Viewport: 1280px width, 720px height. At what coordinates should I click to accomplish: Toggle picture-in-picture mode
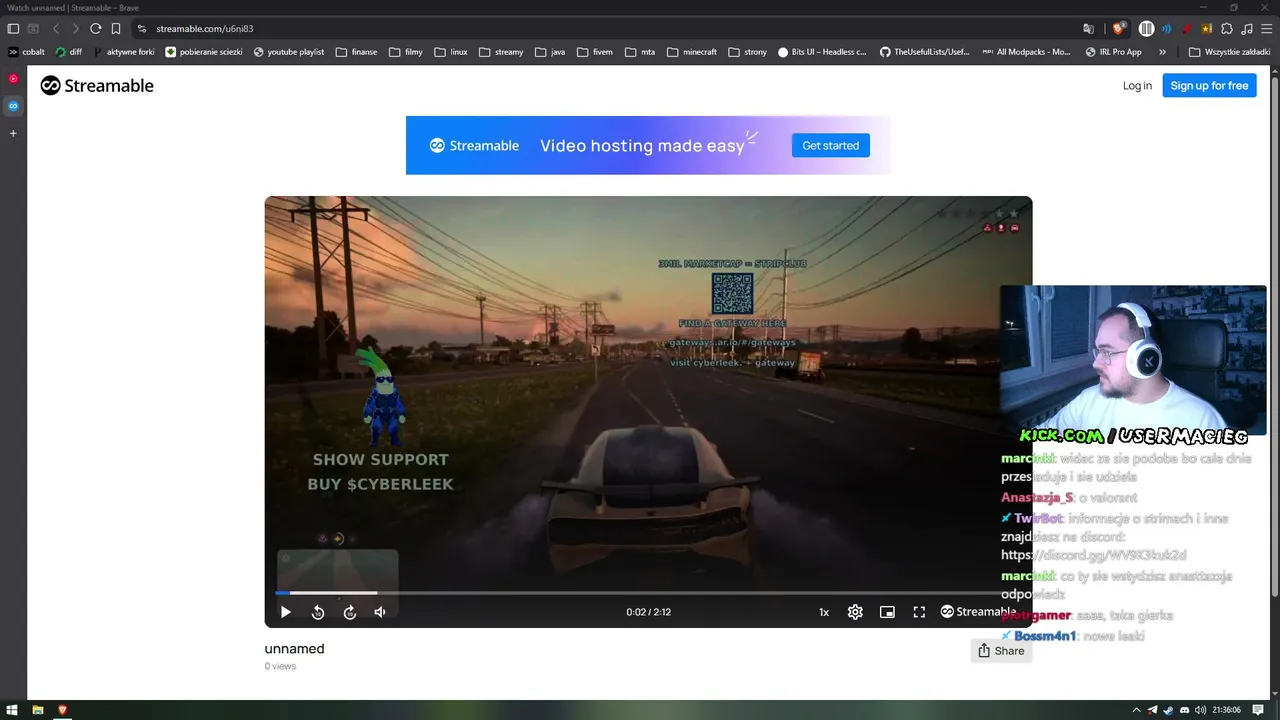tap(887, 612)
